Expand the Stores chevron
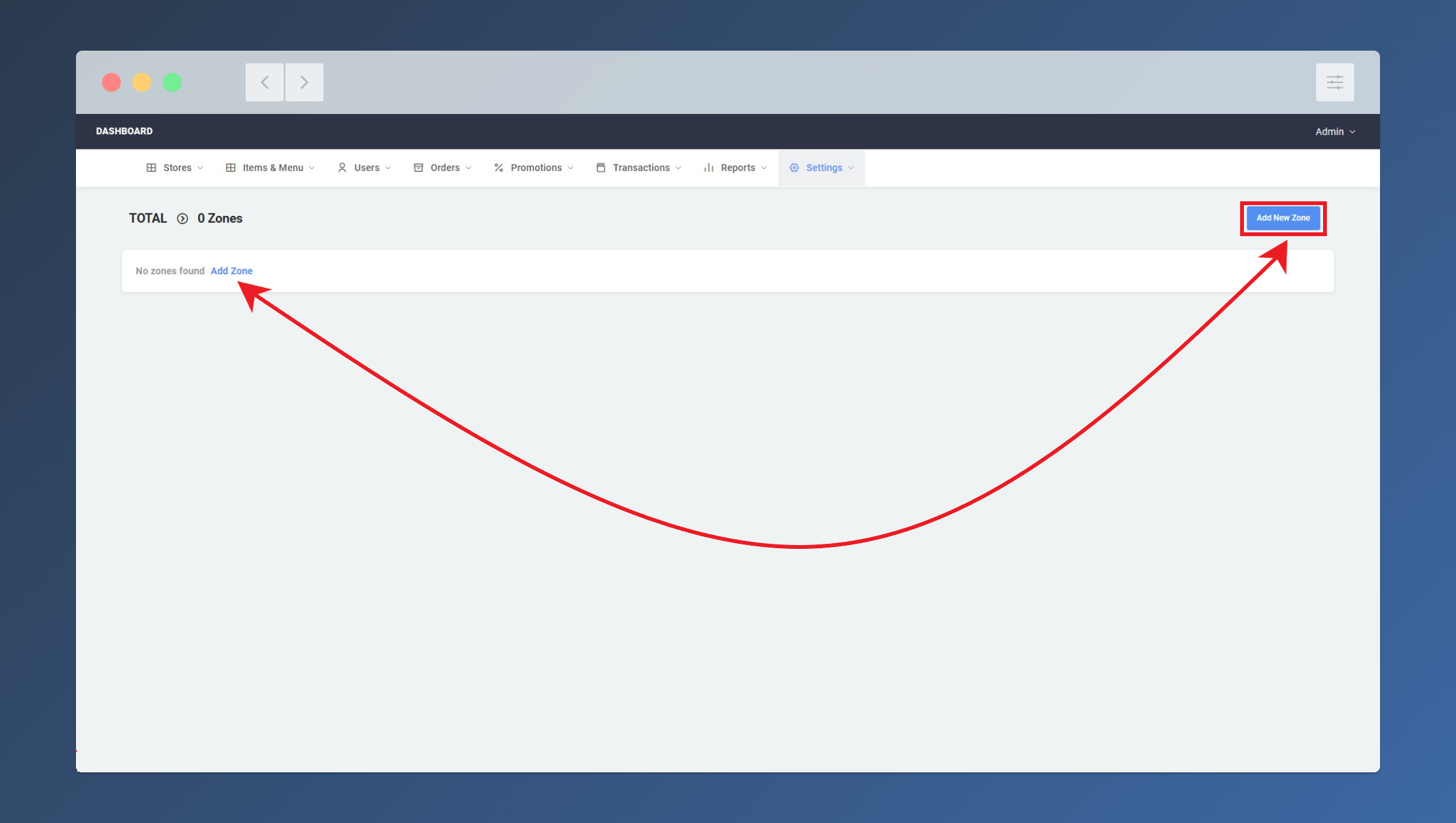The image size is (1456, 823). [x=200, y=168]
